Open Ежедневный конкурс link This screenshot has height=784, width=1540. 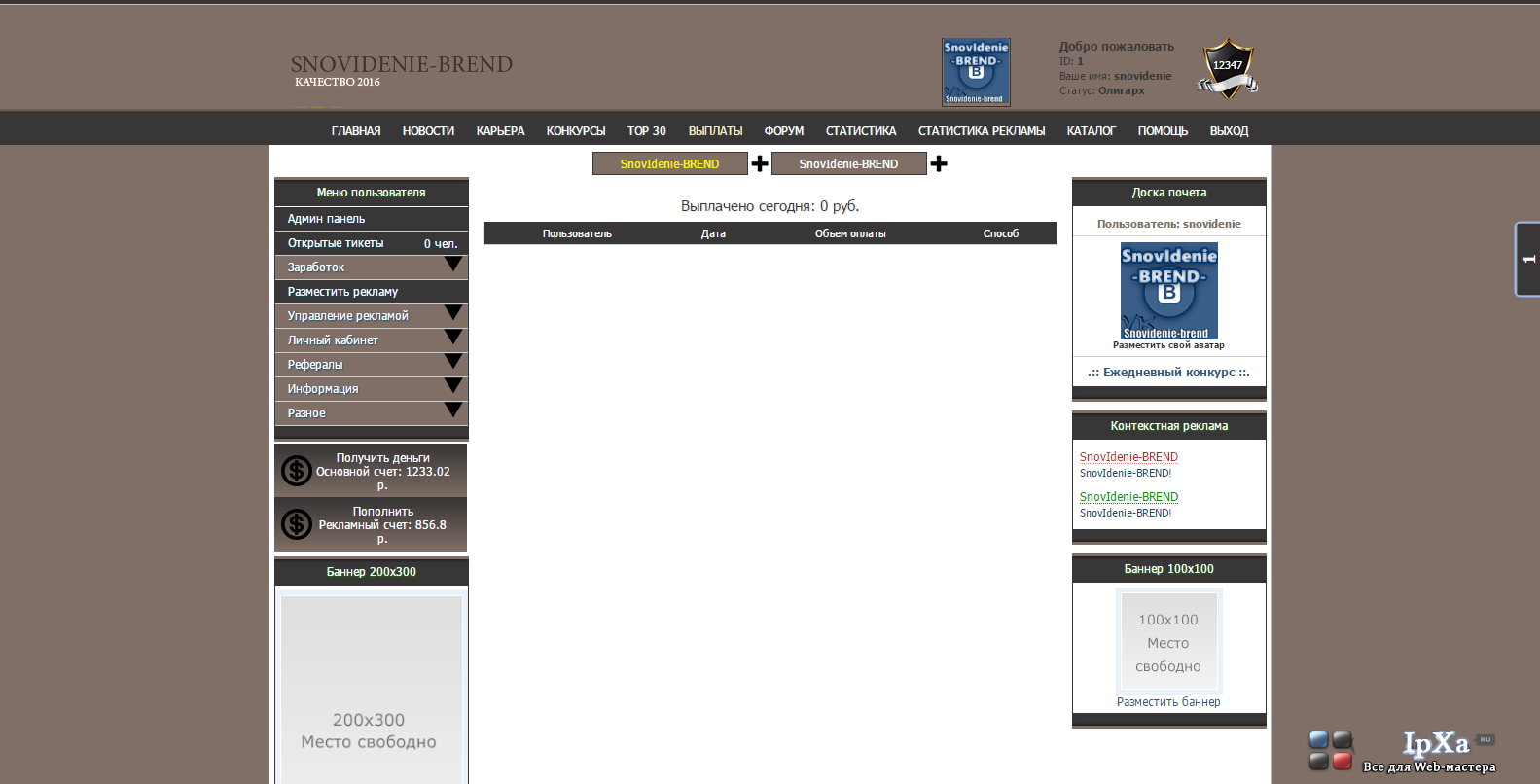(1168, 373)
